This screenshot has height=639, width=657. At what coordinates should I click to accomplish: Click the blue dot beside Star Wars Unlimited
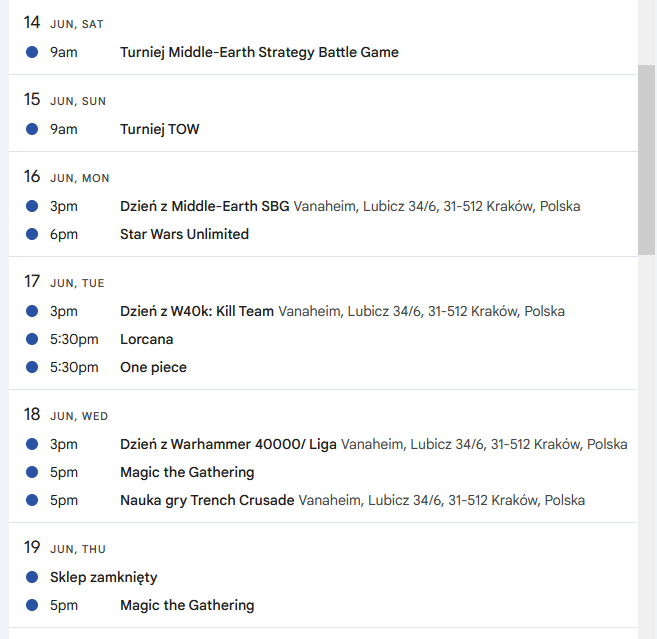tap(32, 234)
